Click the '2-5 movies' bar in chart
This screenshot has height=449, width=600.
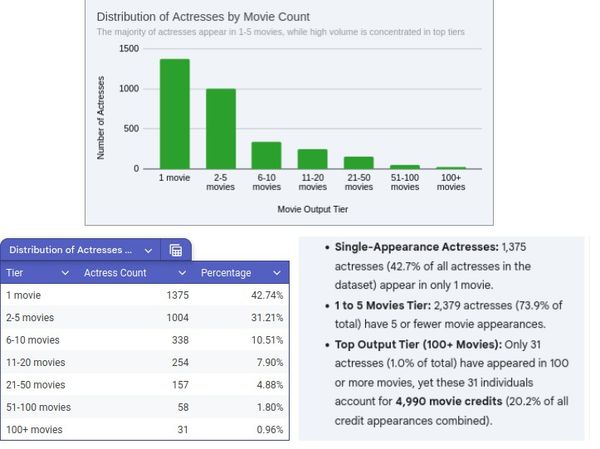coord(221,129)
